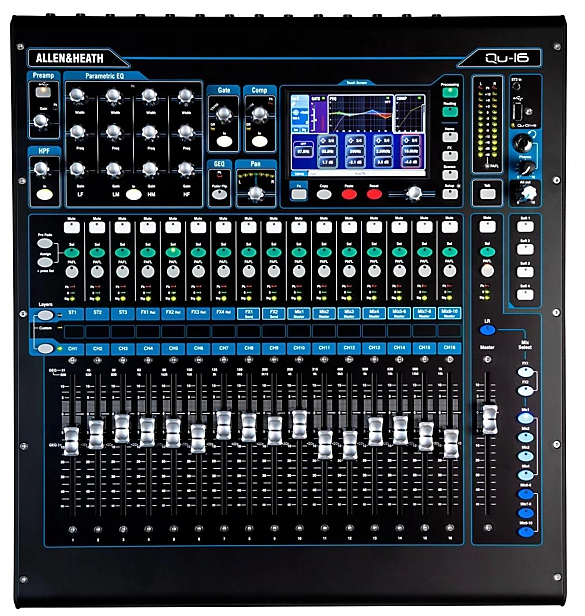Turn the HM Freq knob in Parametric EQ

click(x=149, y=132)
